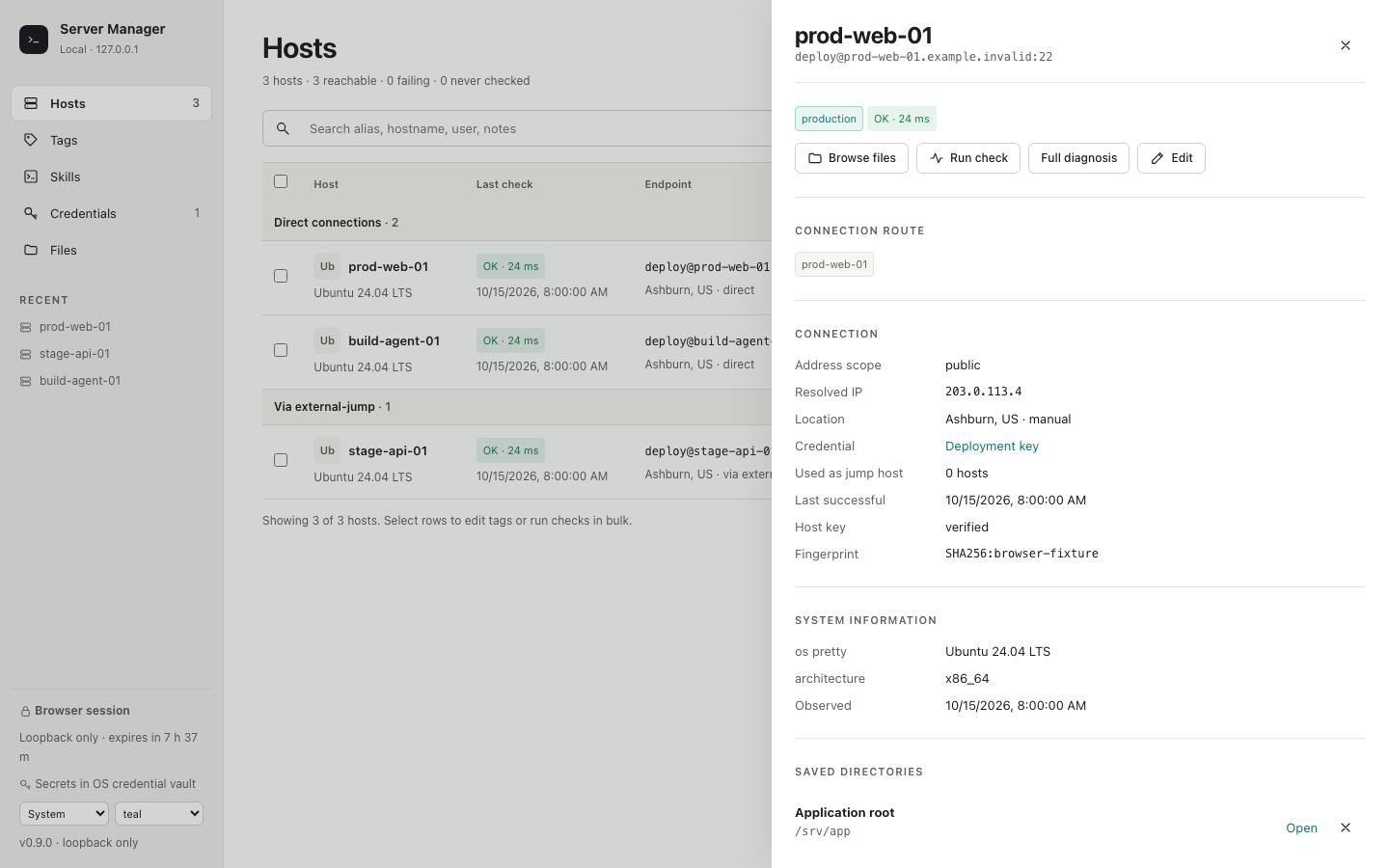Click the search magnifier icon in the Hosts search bar
The width and height of the screenshot is (1389, 868).
(x=283, y=128)
